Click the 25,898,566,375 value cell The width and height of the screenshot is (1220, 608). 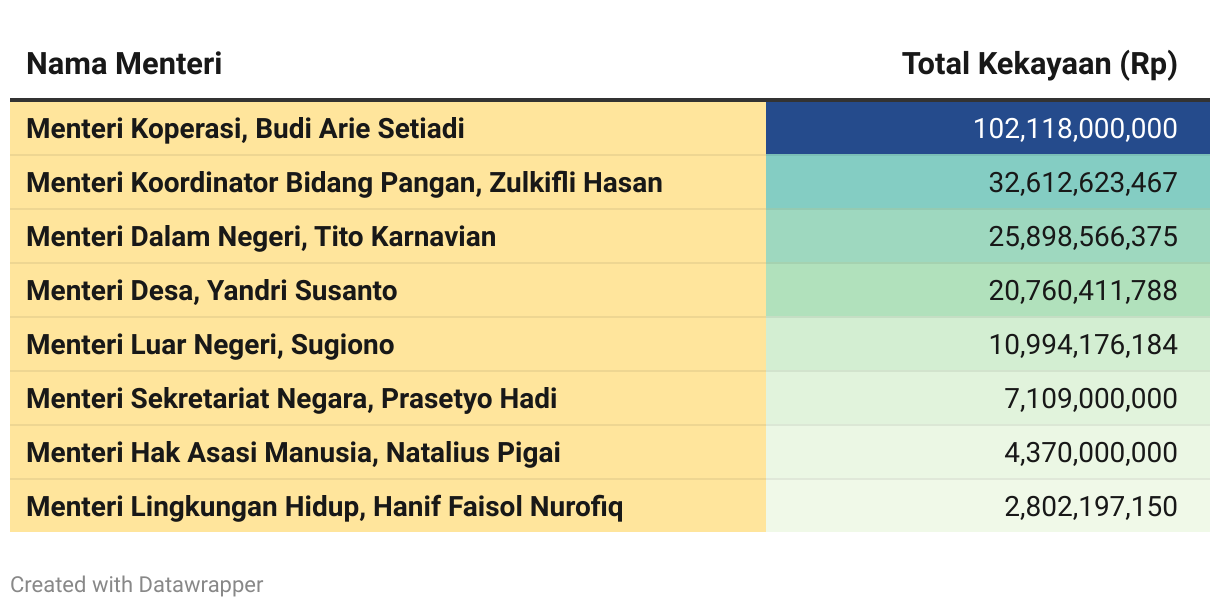tap(988, 236)
